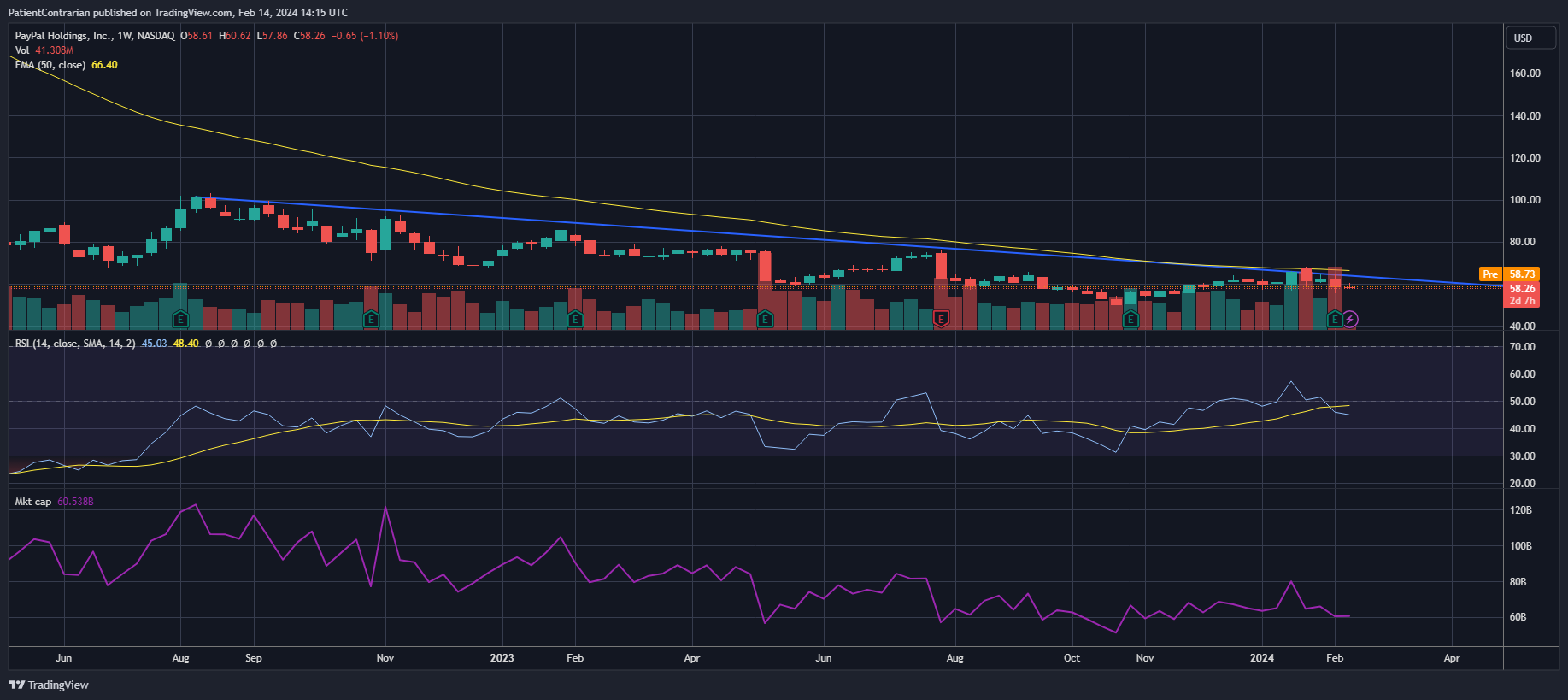Open the earnings E marker at February 2023
The height and width of the screenshot is (700, 1568).
(x=575, y=320)
